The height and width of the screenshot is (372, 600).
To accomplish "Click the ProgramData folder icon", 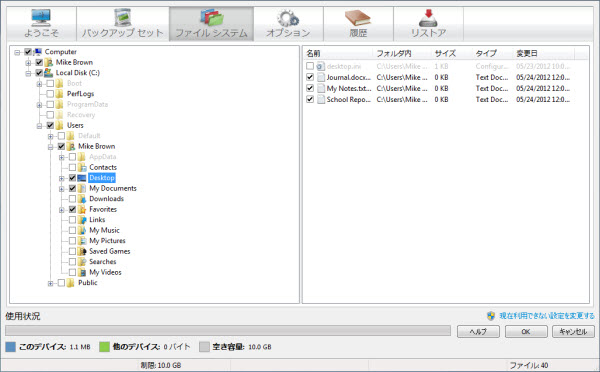I will 59,104.
